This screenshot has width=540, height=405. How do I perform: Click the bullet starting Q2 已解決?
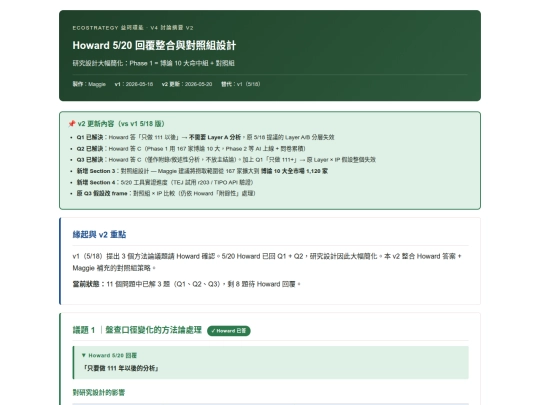click(x=191, y=148)
